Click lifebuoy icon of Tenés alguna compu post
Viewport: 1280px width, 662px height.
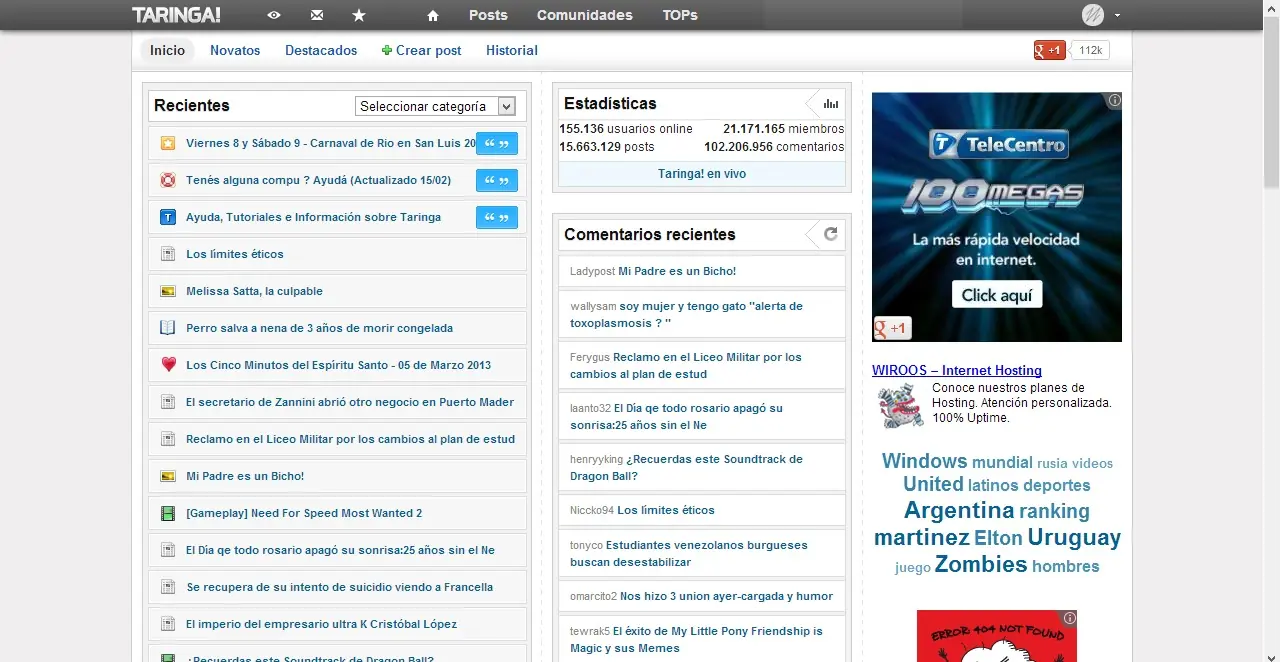[x=168, y=180]
